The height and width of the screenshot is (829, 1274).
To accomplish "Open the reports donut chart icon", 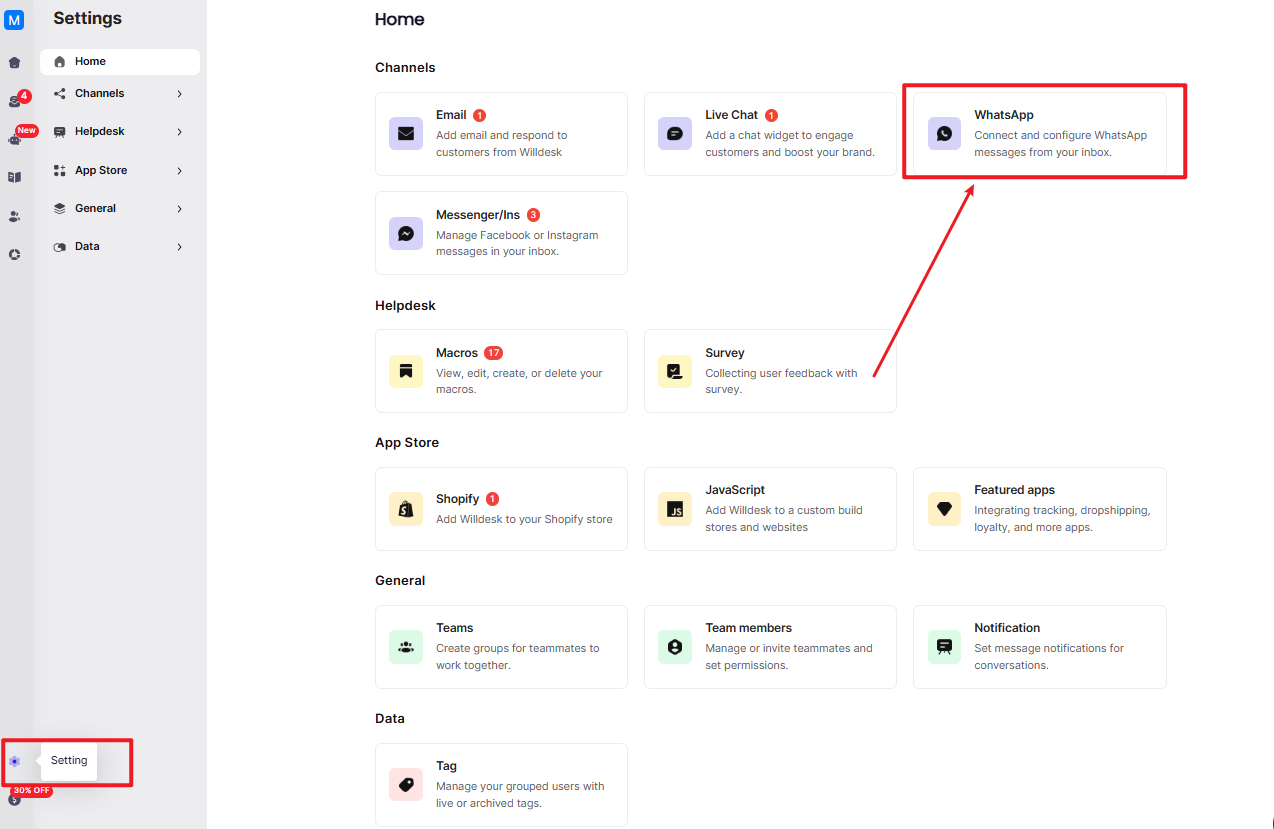I will pos(14,254).
